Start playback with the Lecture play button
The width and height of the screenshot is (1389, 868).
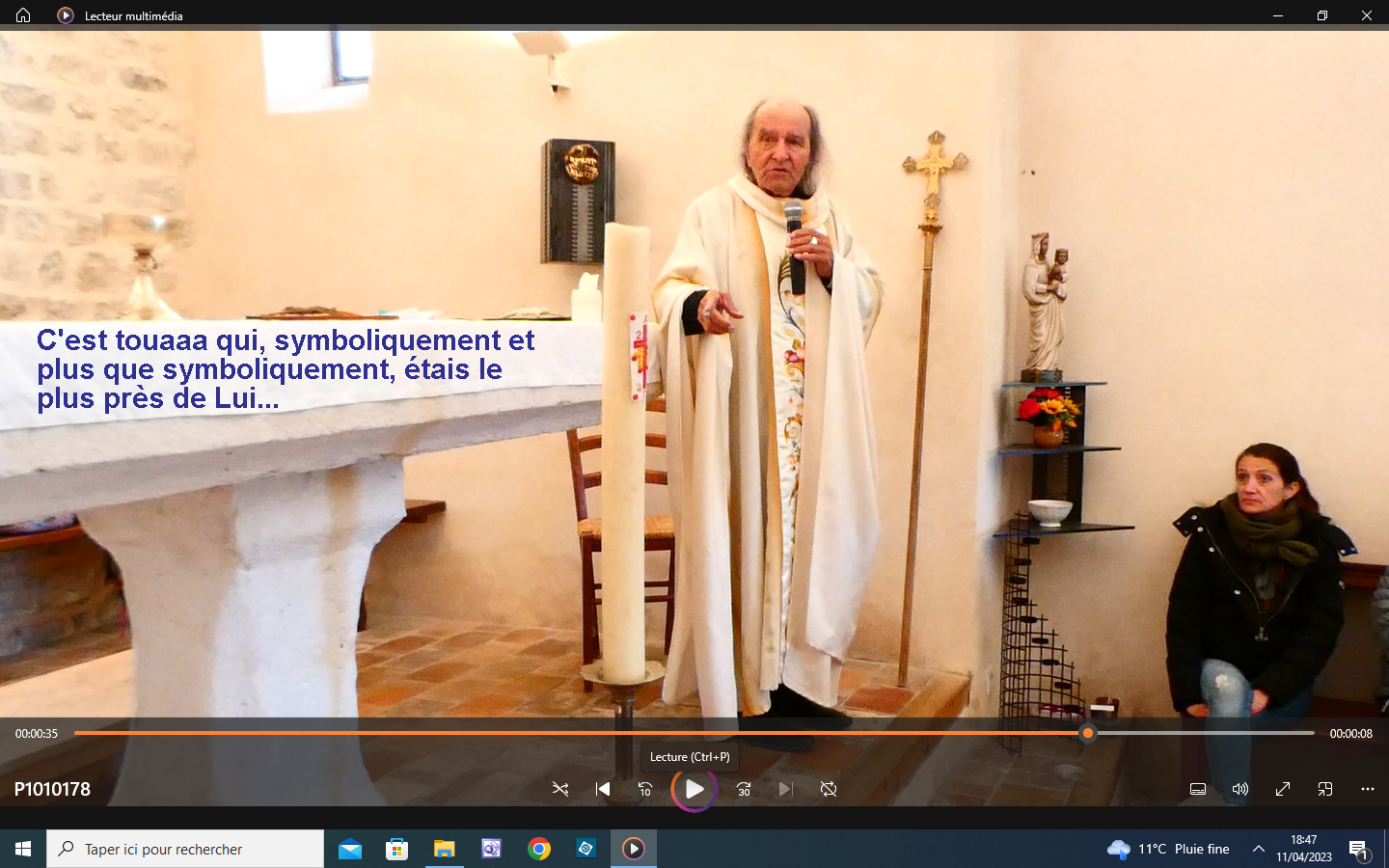[694, 789]
